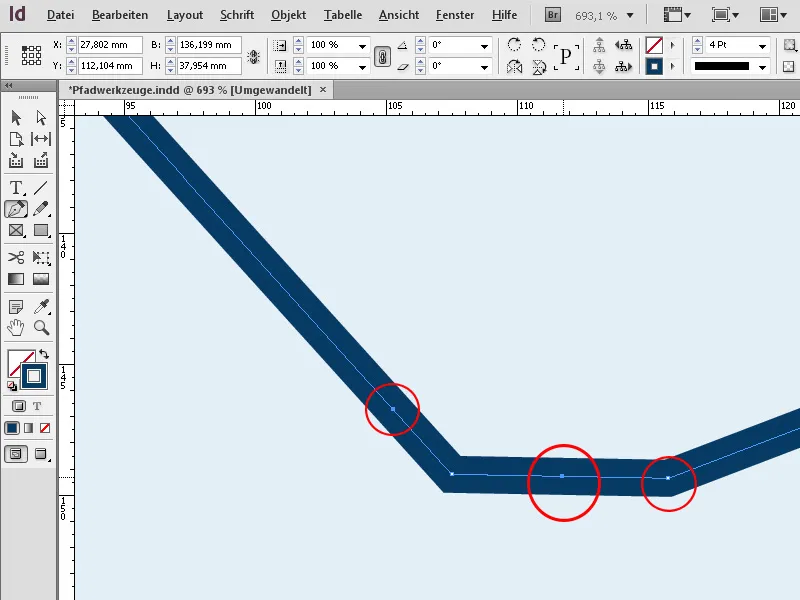
Task: Click the Fill color swatch in the toolbar
Action: [16, 362]
